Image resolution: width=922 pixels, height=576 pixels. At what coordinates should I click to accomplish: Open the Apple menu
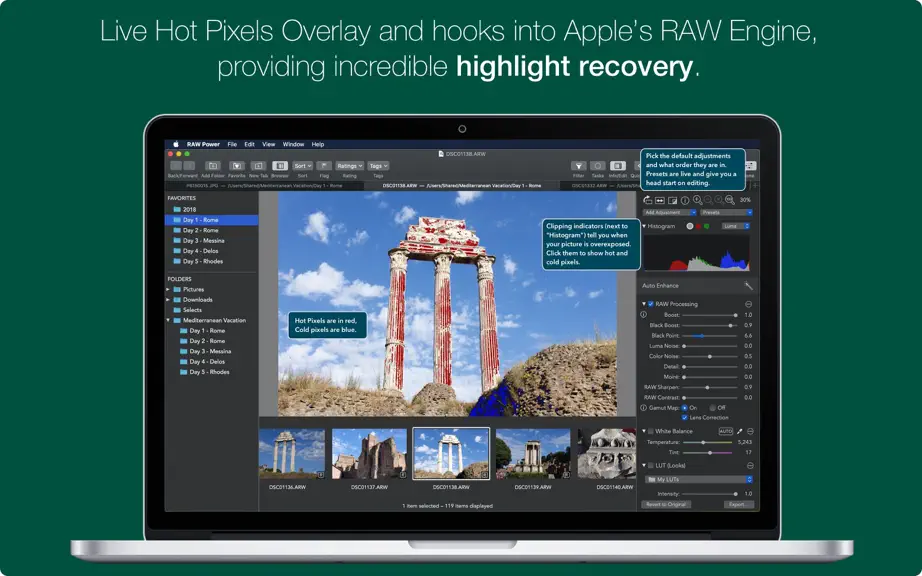[x=175, y=144]
